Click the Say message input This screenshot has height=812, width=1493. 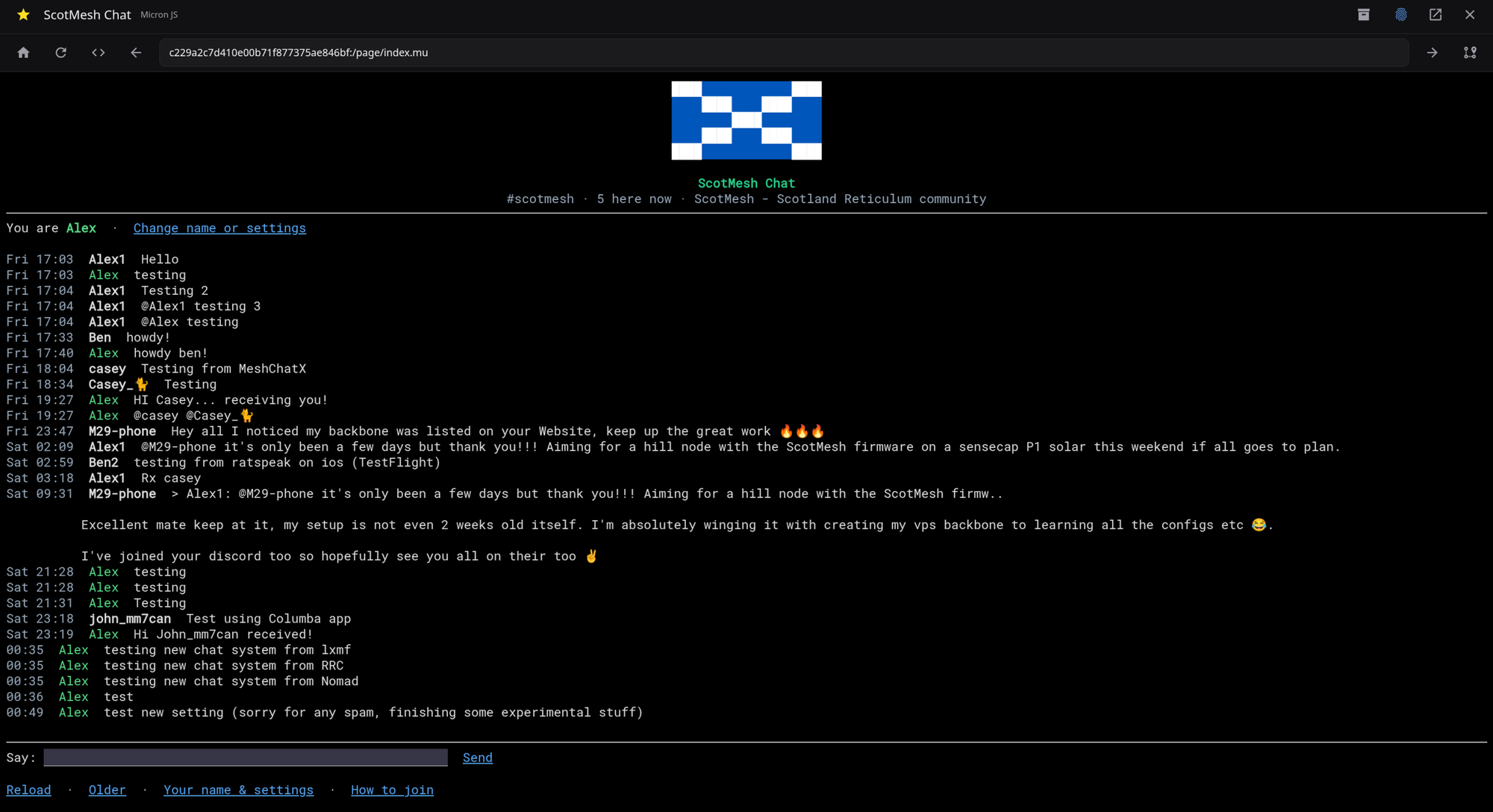(x=246, y=758)
